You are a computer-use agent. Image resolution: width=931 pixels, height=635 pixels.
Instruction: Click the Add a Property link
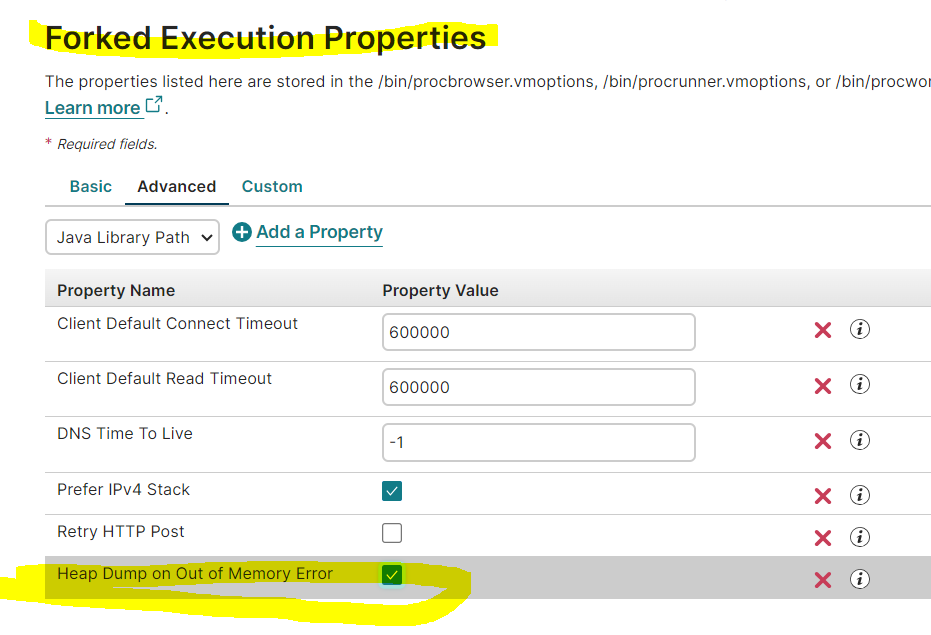point(319,232)
